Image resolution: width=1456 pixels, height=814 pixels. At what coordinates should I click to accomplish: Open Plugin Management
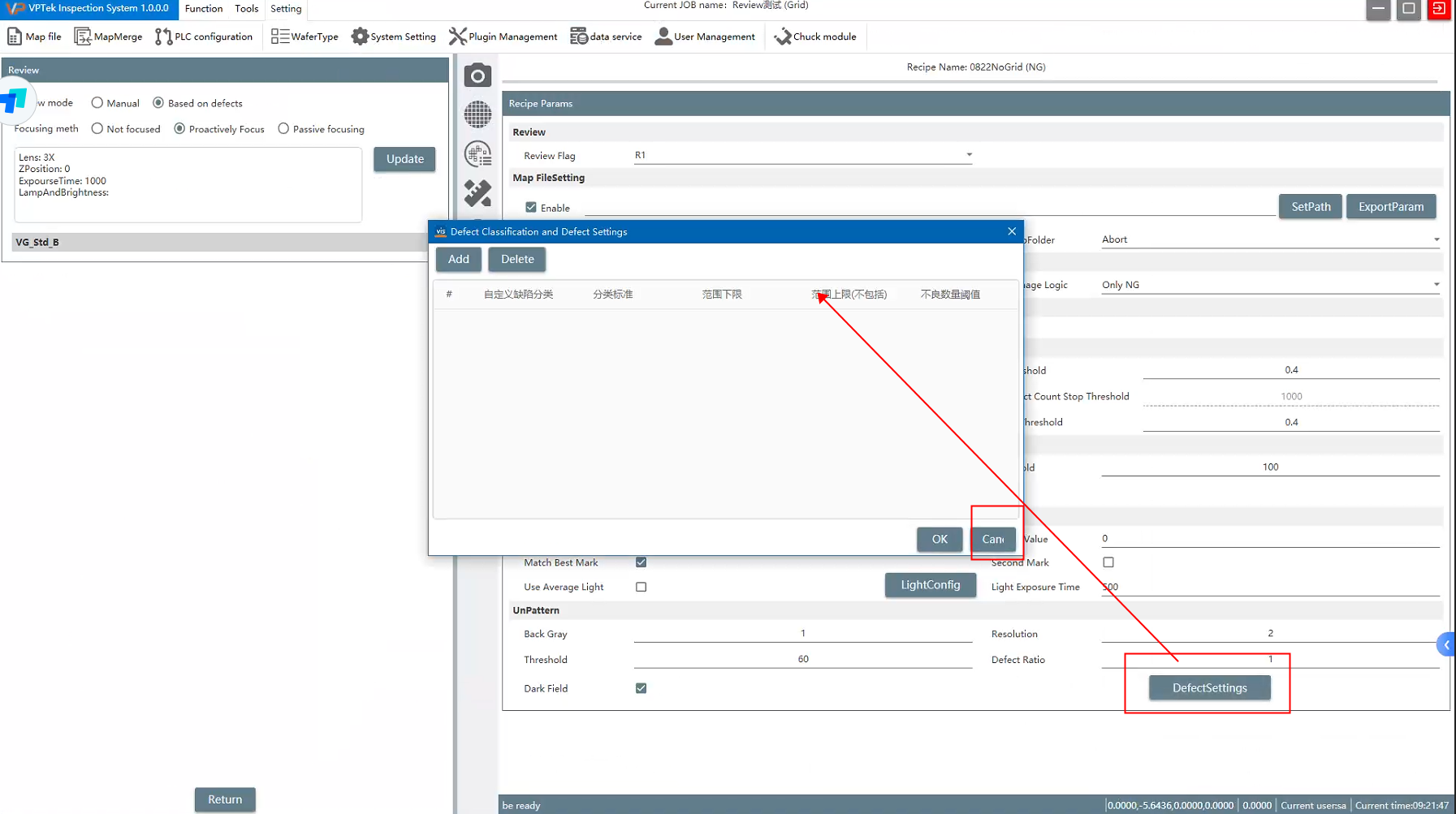pyautogui.click(x=503, y=37)
